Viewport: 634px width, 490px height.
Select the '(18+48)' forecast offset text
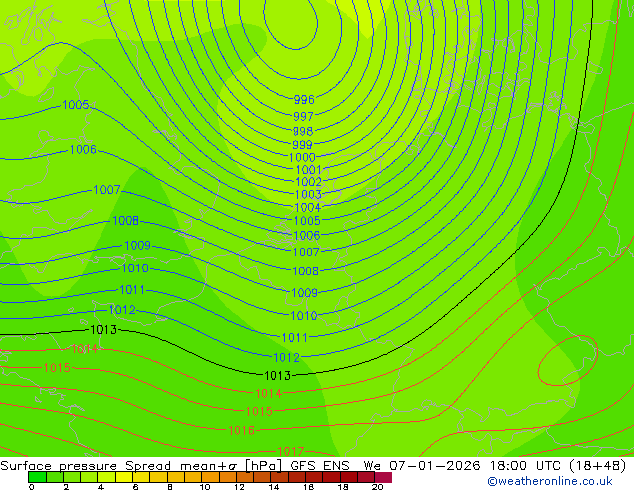pos(598,466)
